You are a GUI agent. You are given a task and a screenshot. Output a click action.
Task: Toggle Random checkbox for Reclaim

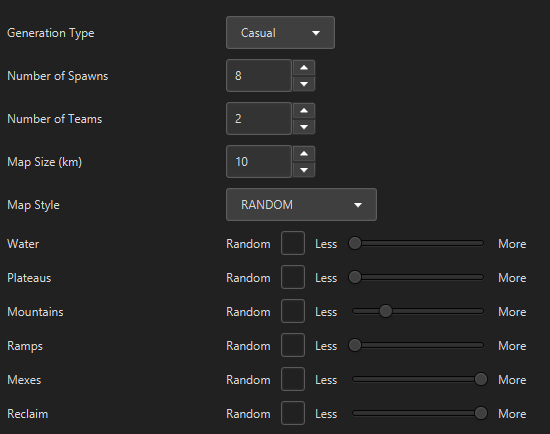click(293, 413)
